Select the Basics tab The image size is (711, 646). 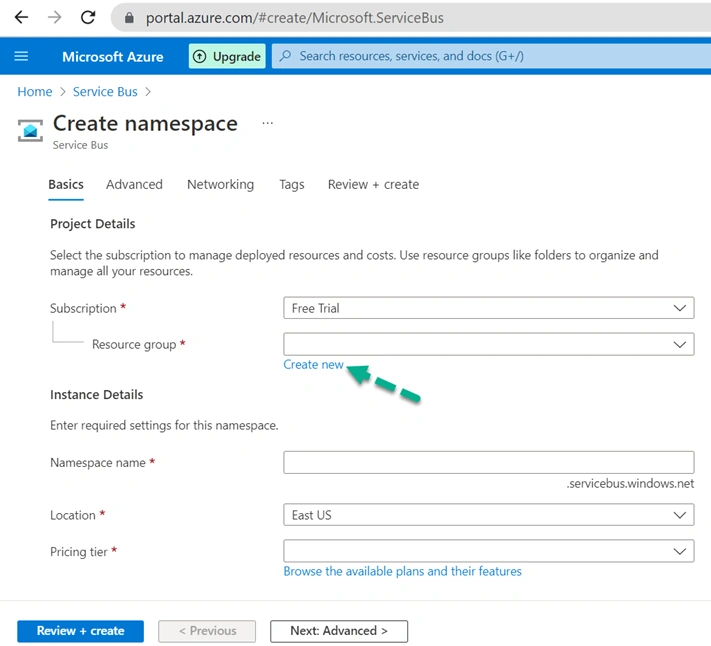[x=66, y=185]
